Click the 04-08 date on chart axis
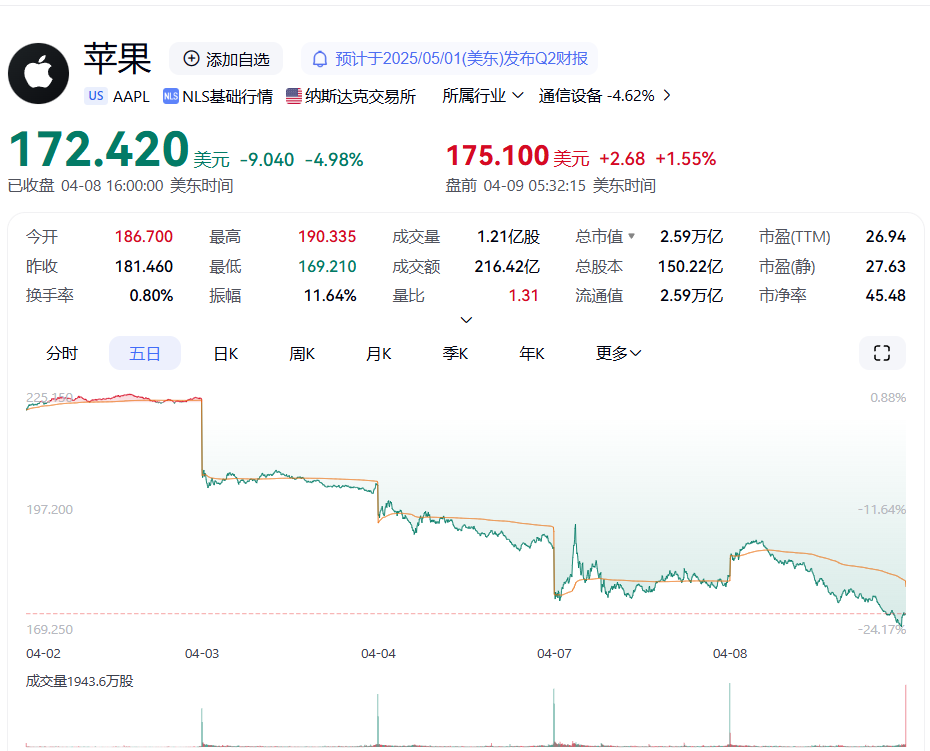Screen dimensions: 930x751 pyautogui.click(x=730, y=654)
